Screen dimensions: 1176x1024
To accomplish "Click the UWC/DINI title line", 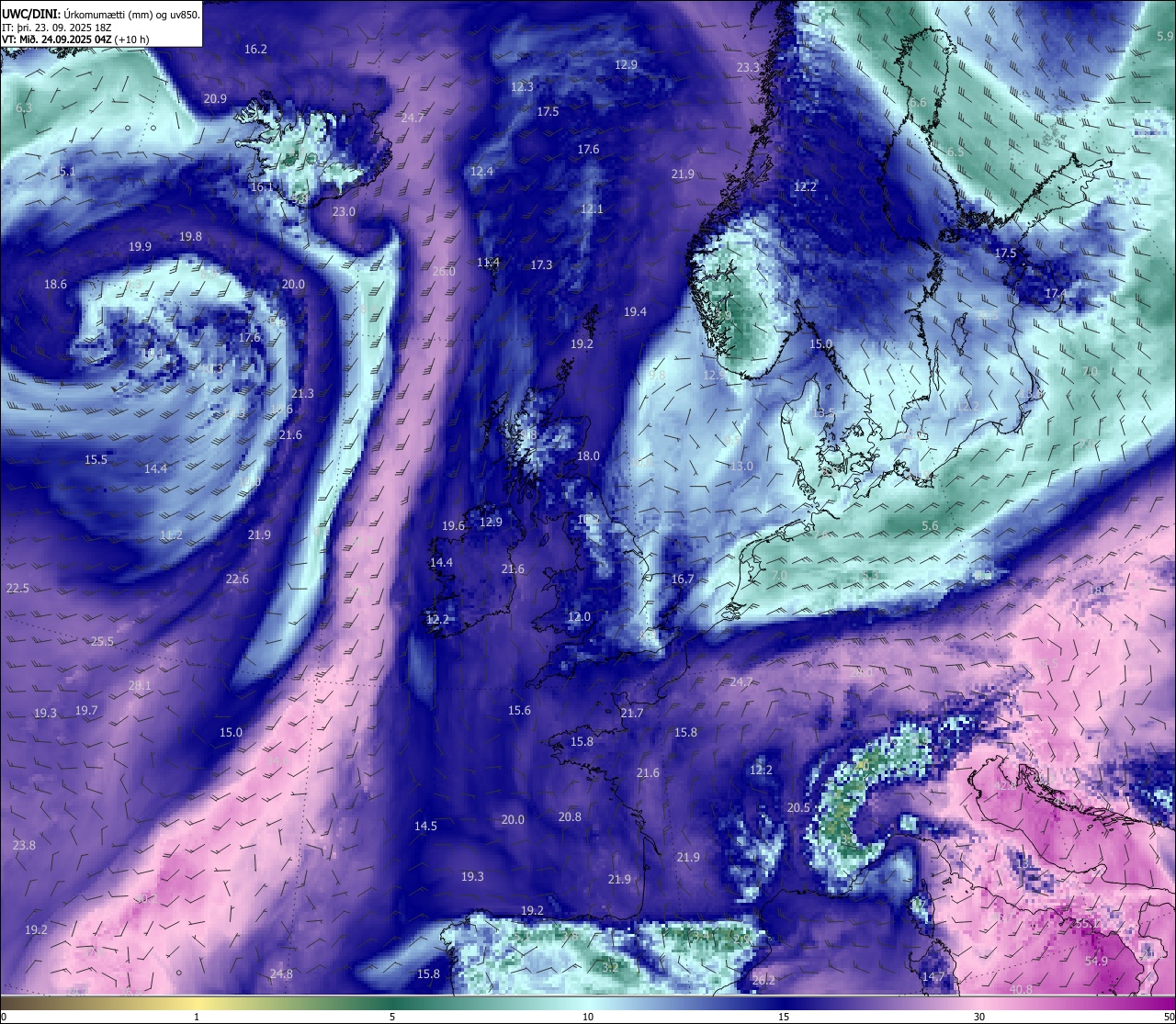I will pos(100,15).
